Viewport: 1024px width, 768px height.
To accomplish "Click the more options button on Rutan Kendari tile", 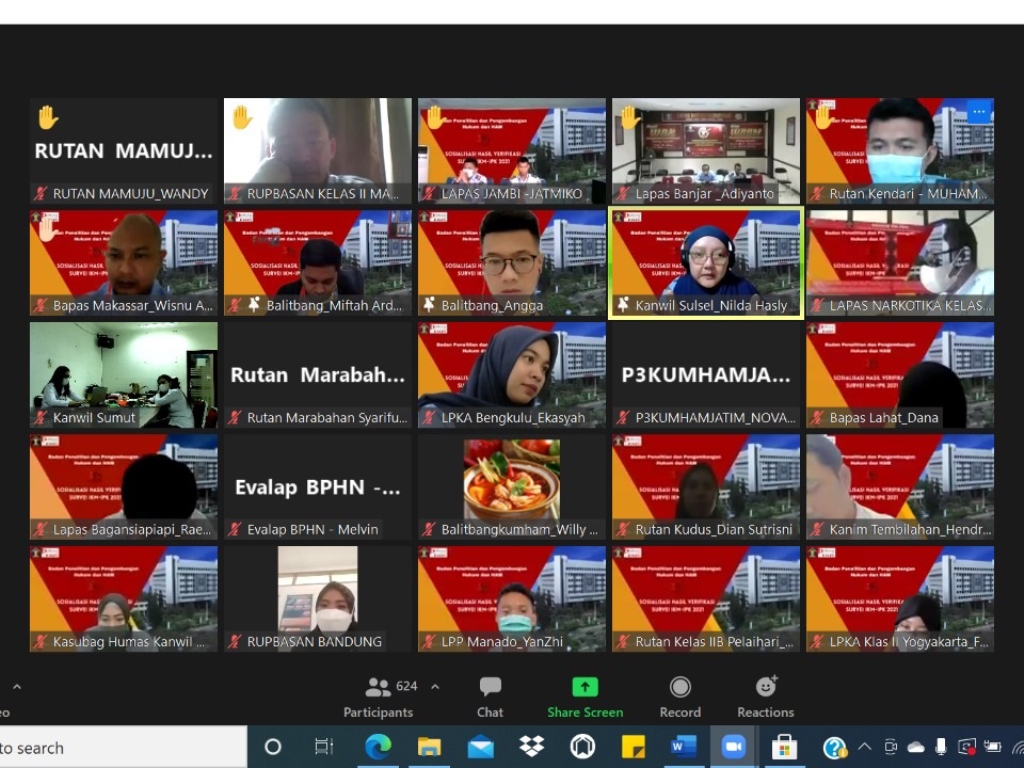I will tap(979, 112).
